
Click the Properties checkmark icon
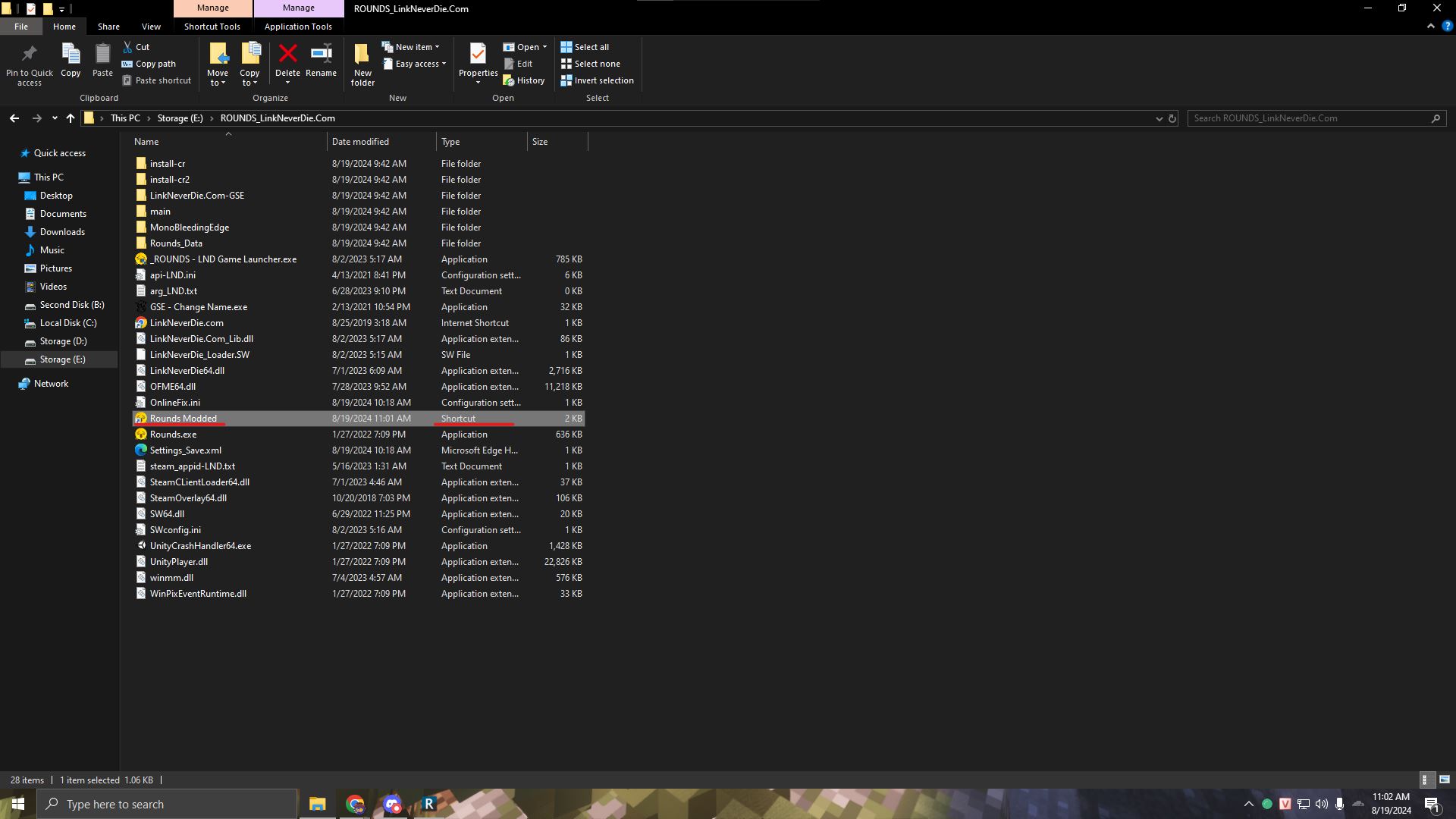[478, 54]
